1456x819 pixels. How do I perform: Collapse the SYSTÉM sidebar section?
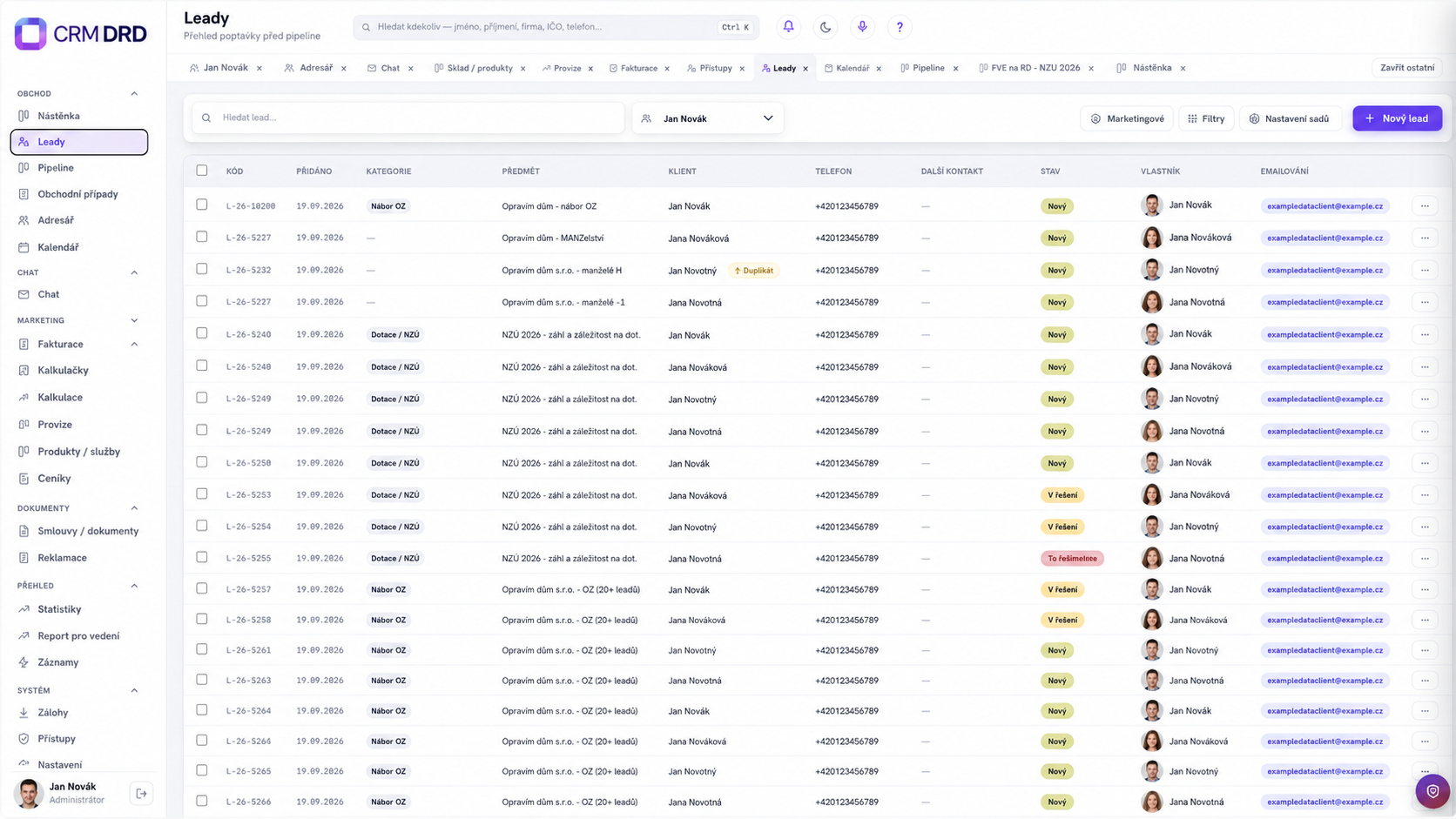134,690
